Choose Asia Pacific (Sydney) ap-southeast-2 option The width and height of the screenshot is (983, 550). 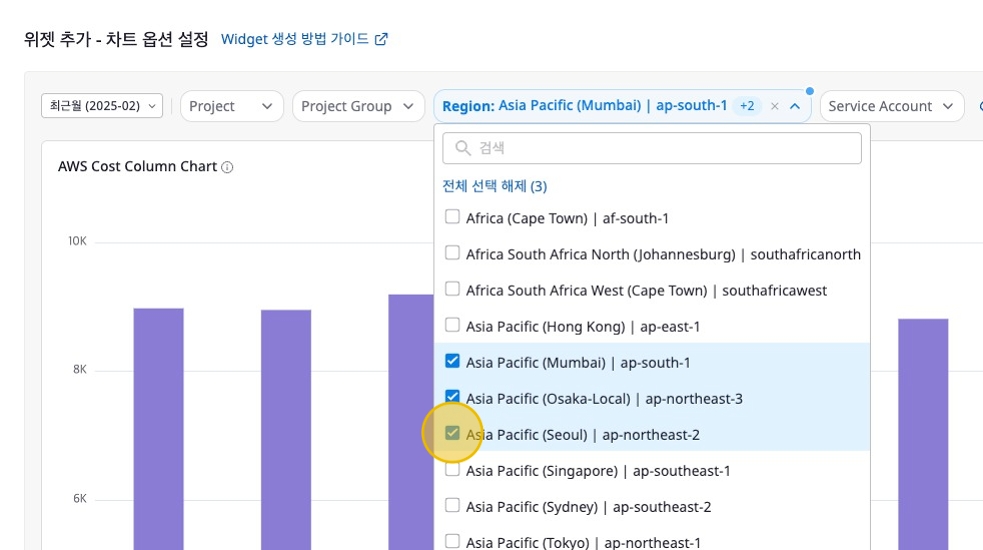tap(588, 507)
